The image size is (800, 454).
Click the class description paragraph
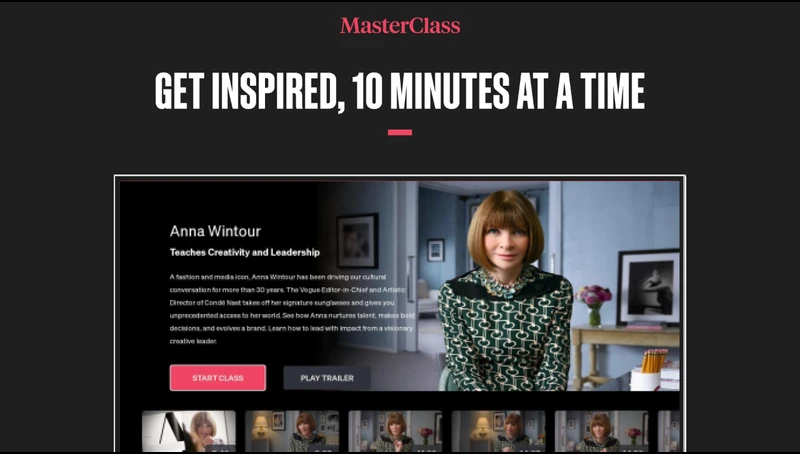click(x=292, y=309)
